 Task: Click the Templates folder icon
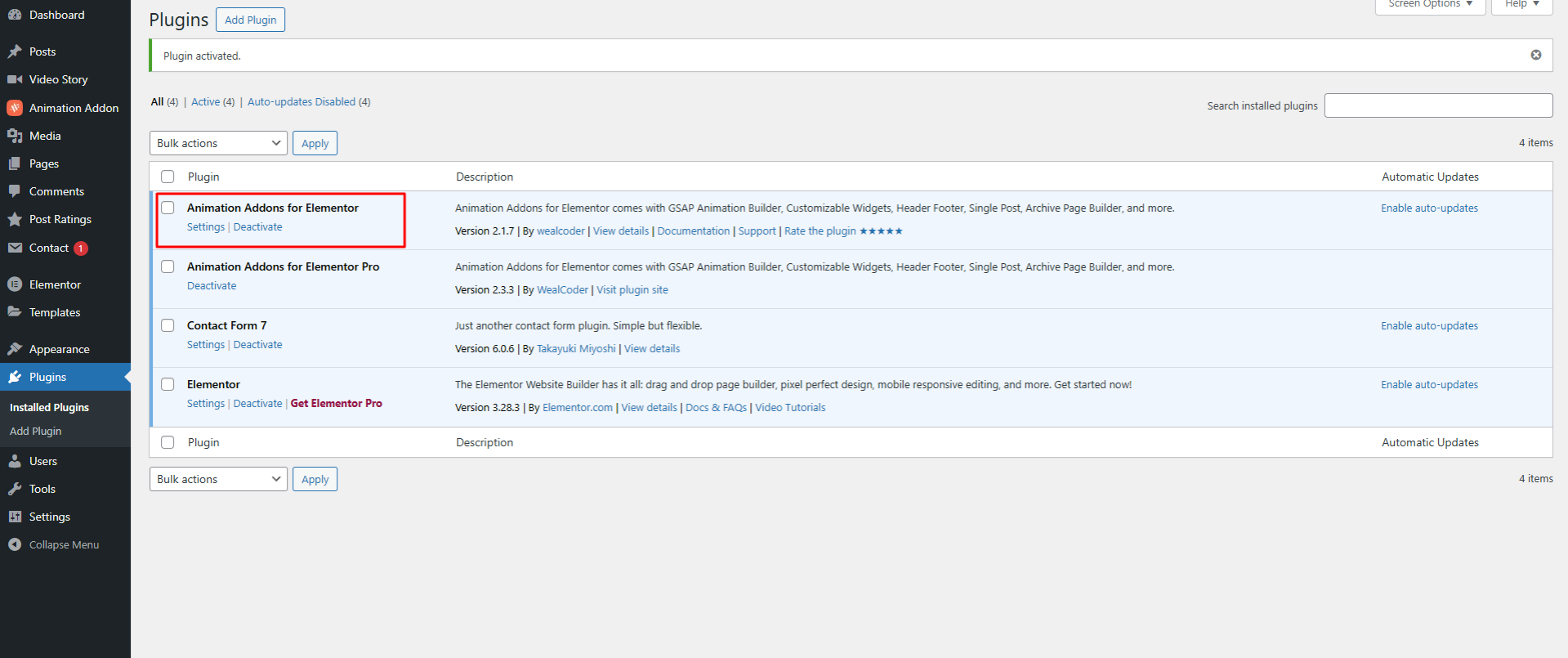[x=15, y=312]
